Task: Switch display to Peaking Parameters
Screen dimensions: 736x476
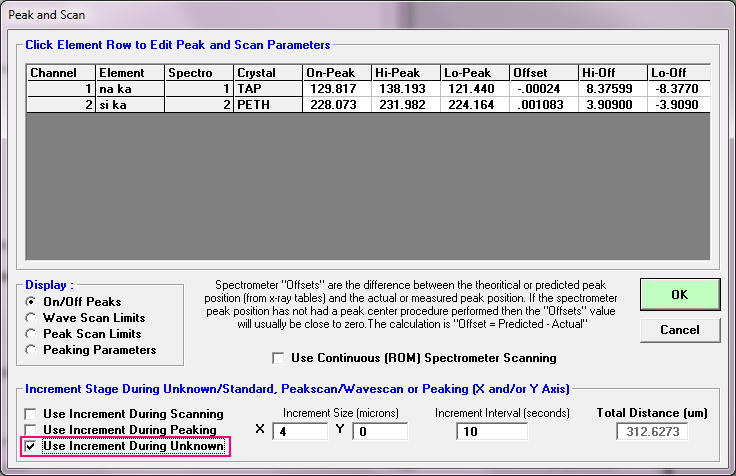Action: (x=32, y=350)
